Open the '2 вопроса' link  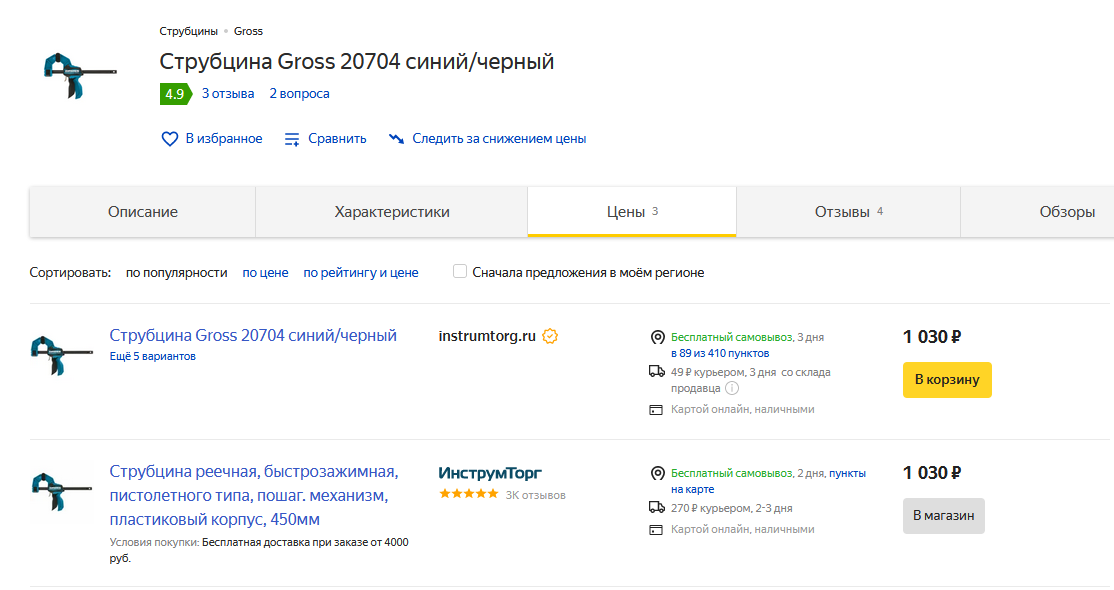299,94
